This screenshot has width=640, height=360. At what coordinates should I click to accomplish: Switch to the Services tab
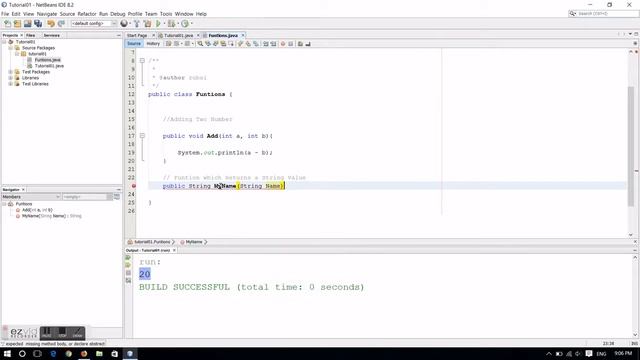pyautogui.click(x=51, y=36)
